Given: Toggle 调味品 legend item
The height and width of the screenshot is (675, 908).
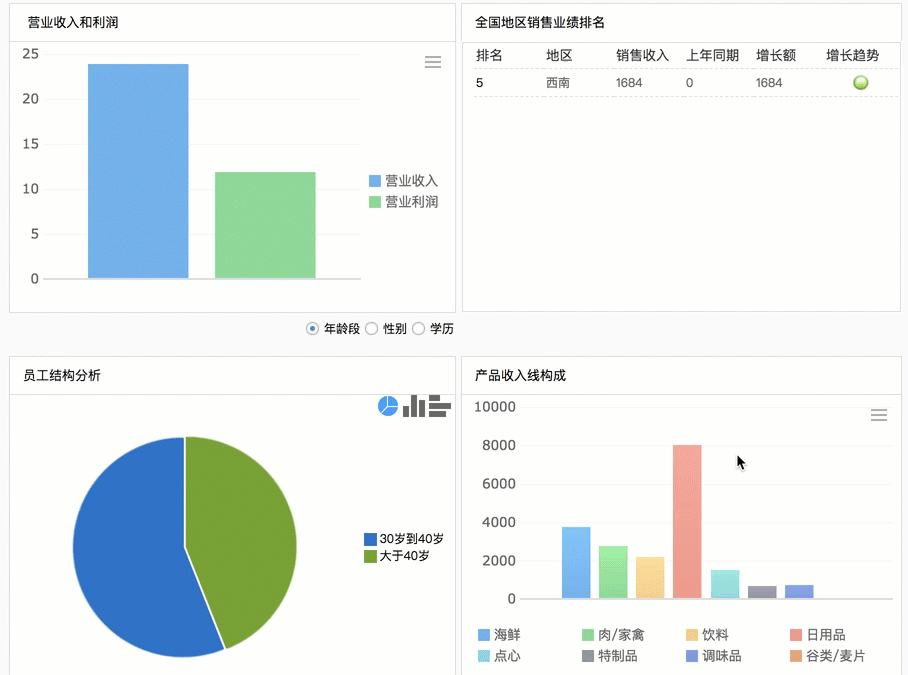Looking at the screenshot, I should [x=713, y=655].
